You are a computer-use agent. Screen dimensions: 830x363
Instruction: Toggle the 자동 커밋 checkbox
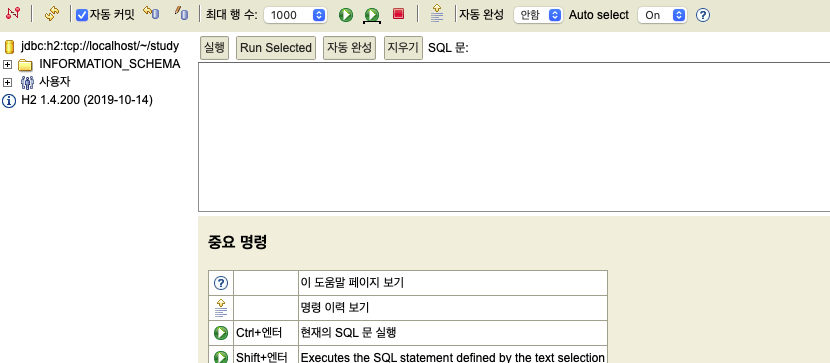point(82,15)
